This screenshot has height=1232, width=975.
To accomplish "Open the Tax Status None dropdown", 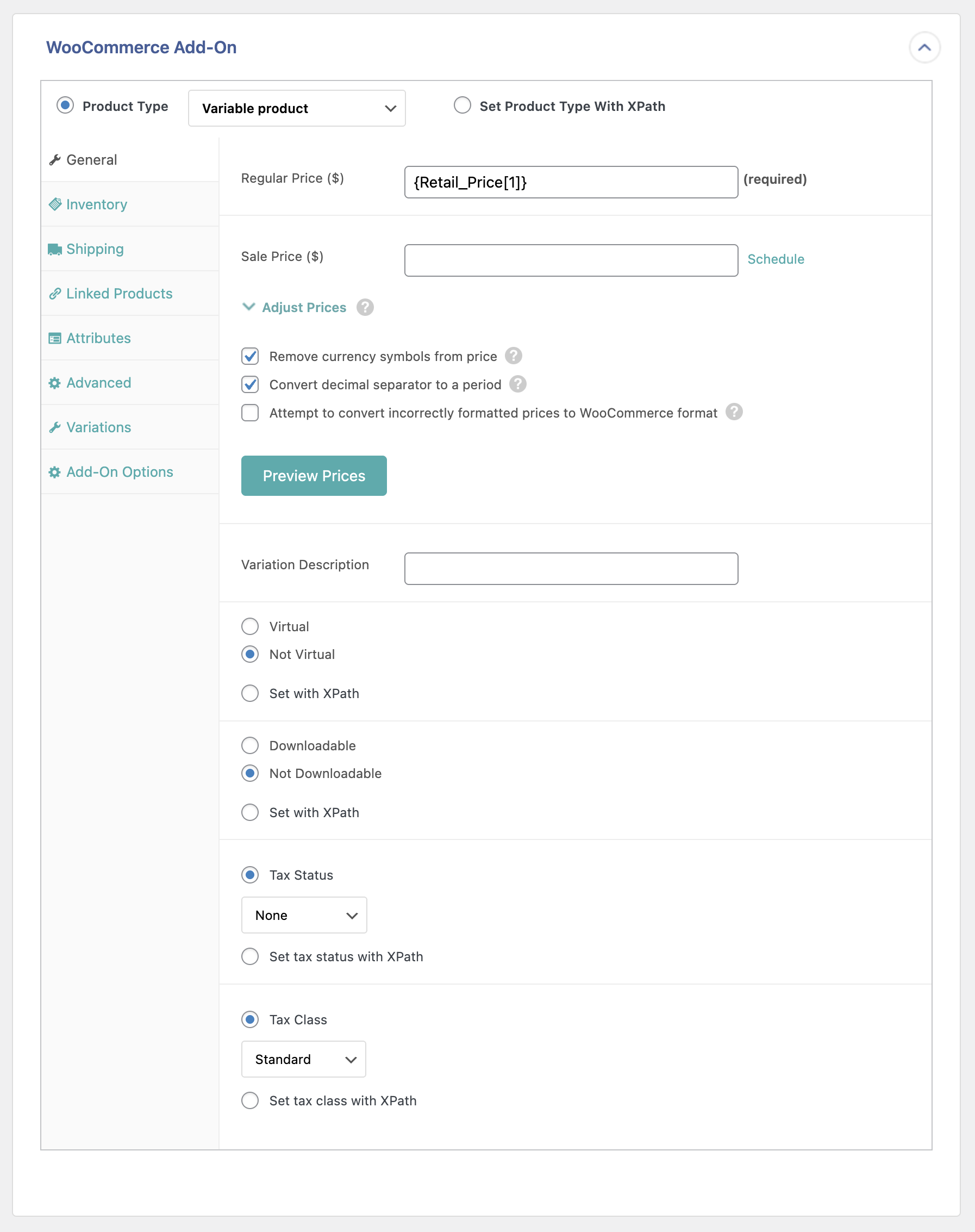I will [304, 915].
